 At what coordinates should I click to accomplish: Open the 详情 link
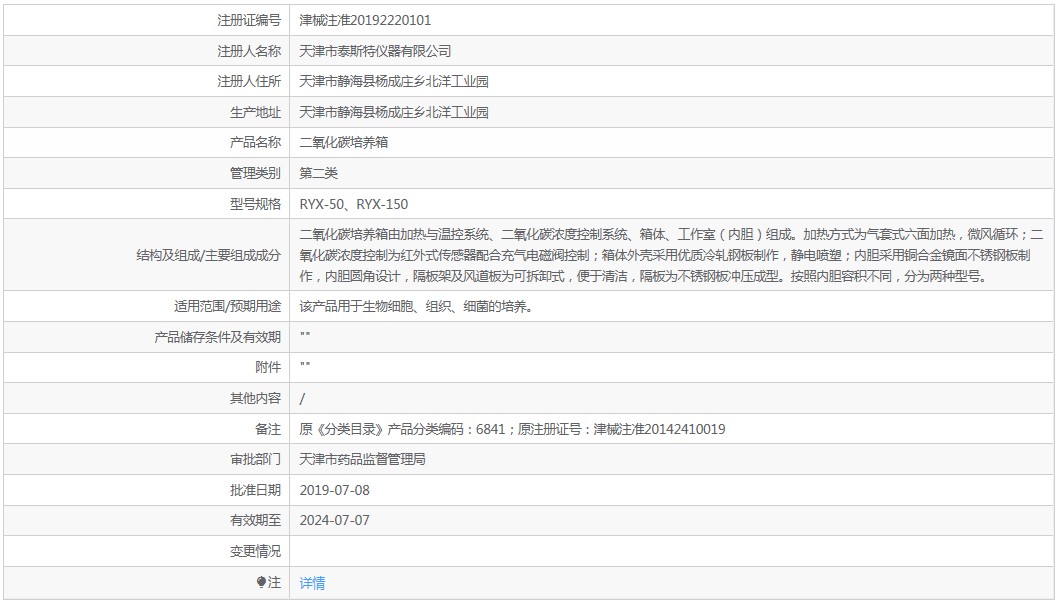(312, 582)
